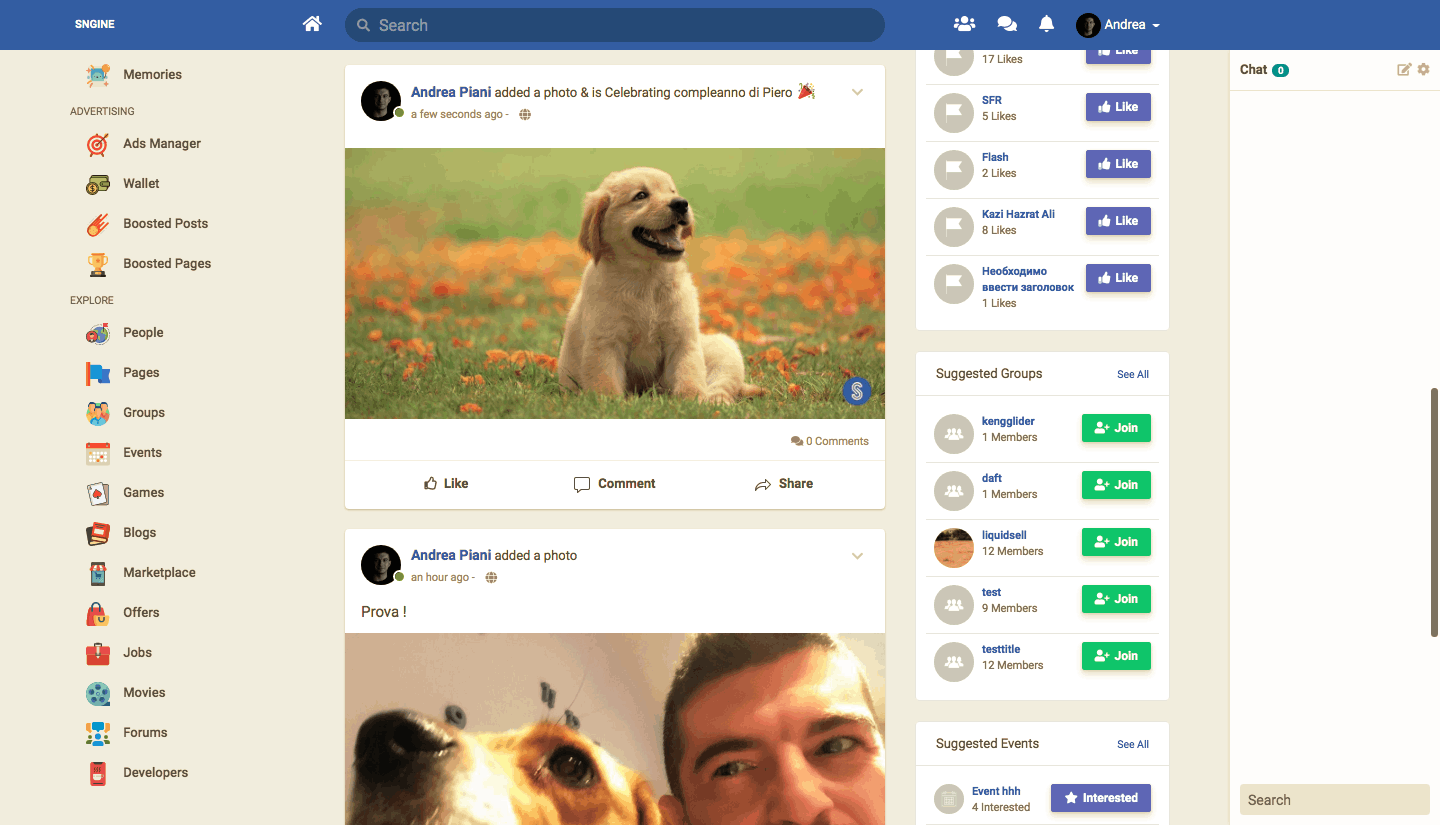The image size is (1440, 825).
Task: Click the page vertical scrollbar thumb
Action: coord(1435,510)
